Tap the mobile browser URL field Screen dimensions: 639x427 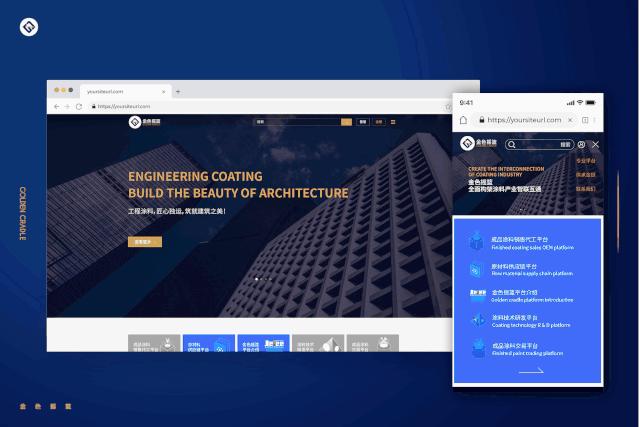pyautogui.click(x=524, y=120)
